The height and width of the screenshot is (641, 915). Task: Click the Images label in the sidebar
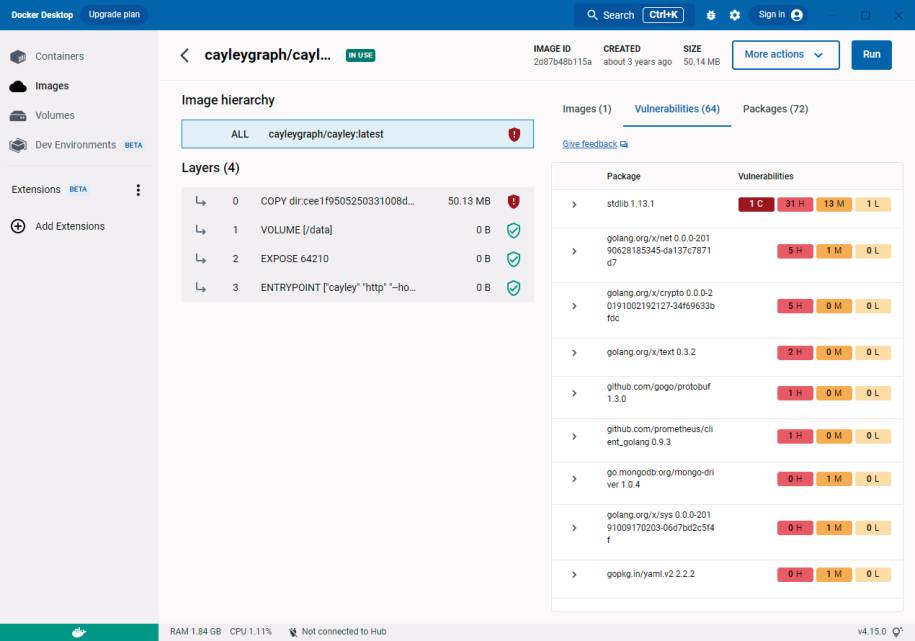pos(52,86)
